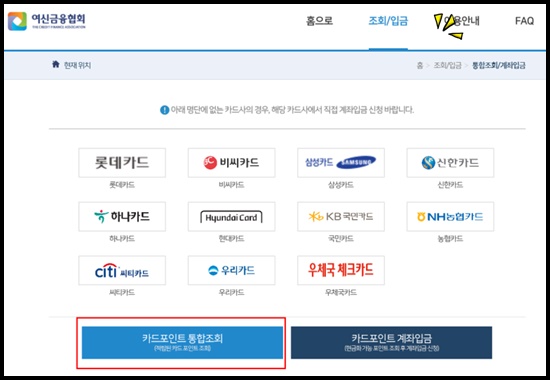Click the 삼성카드 caption text
550x380 pixels.
pyautogui.click(x=341, y=185)
